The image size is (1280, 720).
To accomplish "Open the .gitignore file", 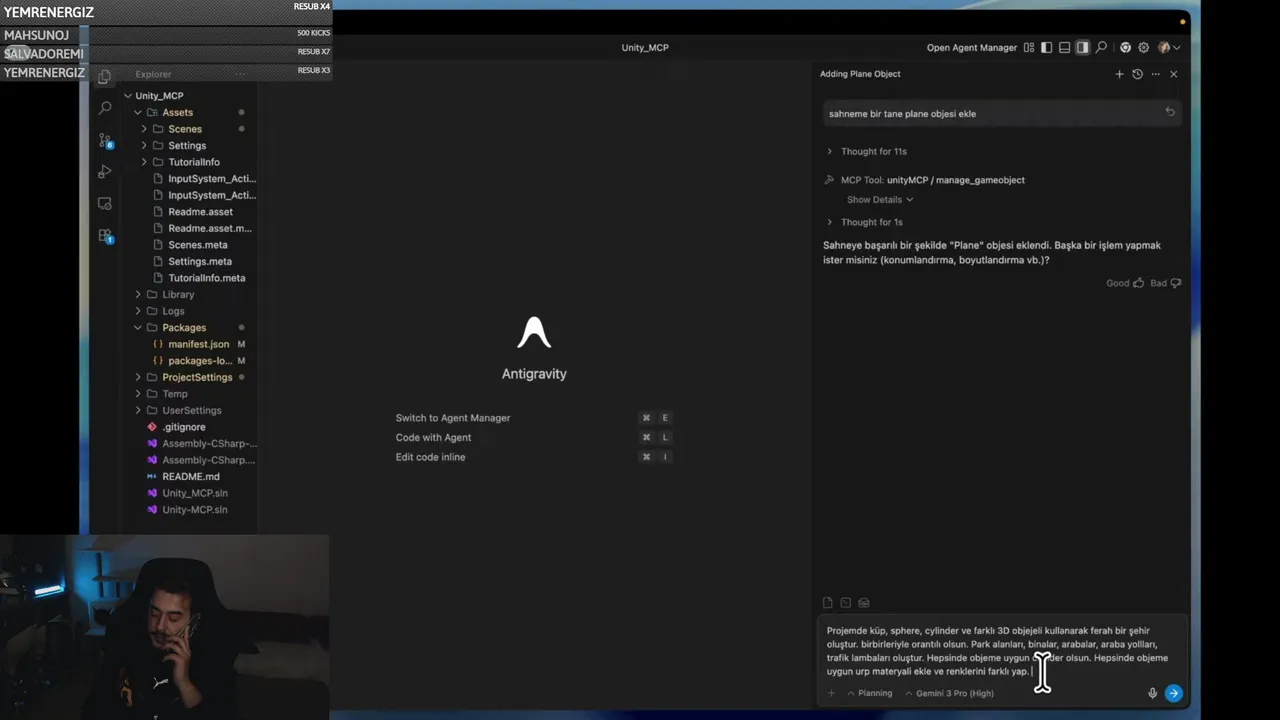I will click(x=183, y=427).
